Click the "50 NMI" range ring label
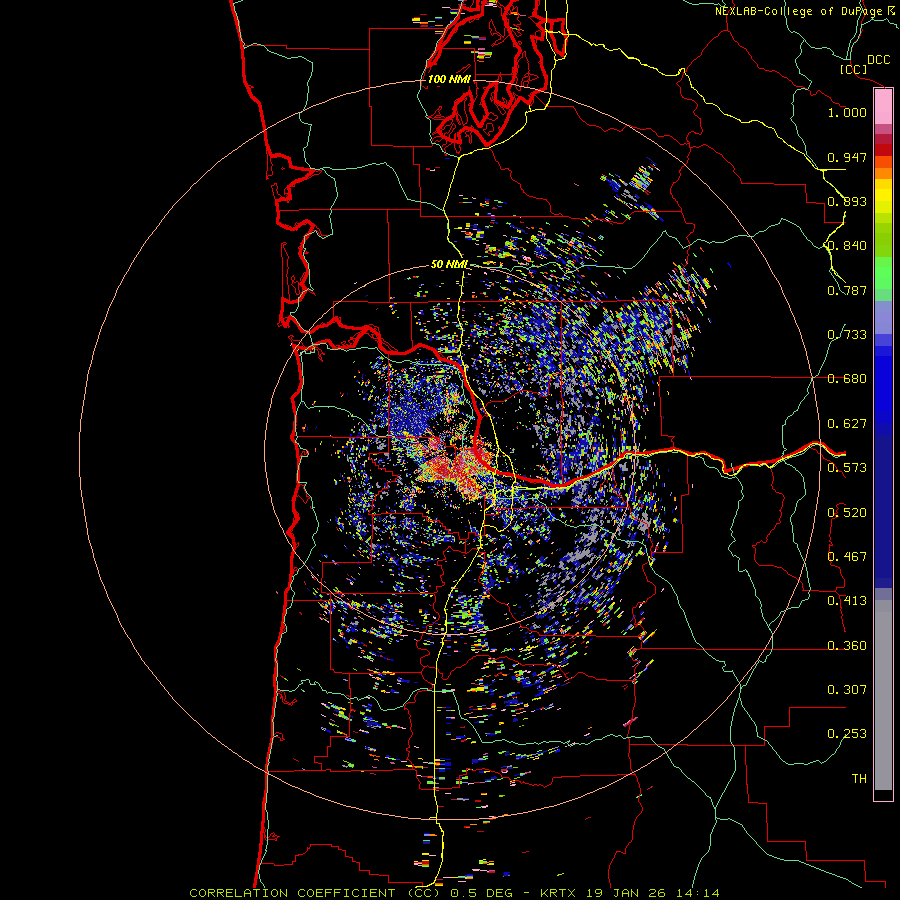The width and height of the screenshot is (900, 900). point(449,265)
